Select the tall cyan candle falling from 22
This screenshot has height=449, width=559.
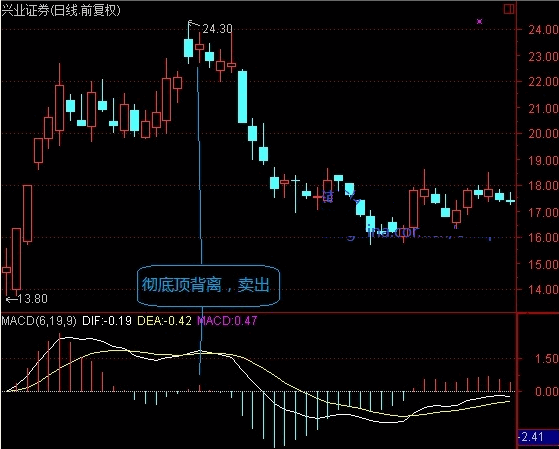coord(242,97)
